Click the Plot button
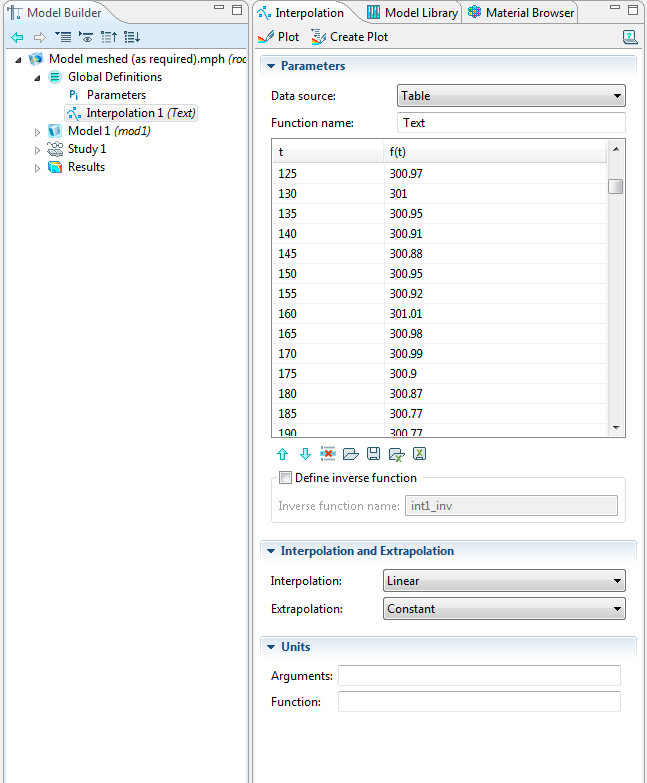647x783 pixels. point(279,37)
